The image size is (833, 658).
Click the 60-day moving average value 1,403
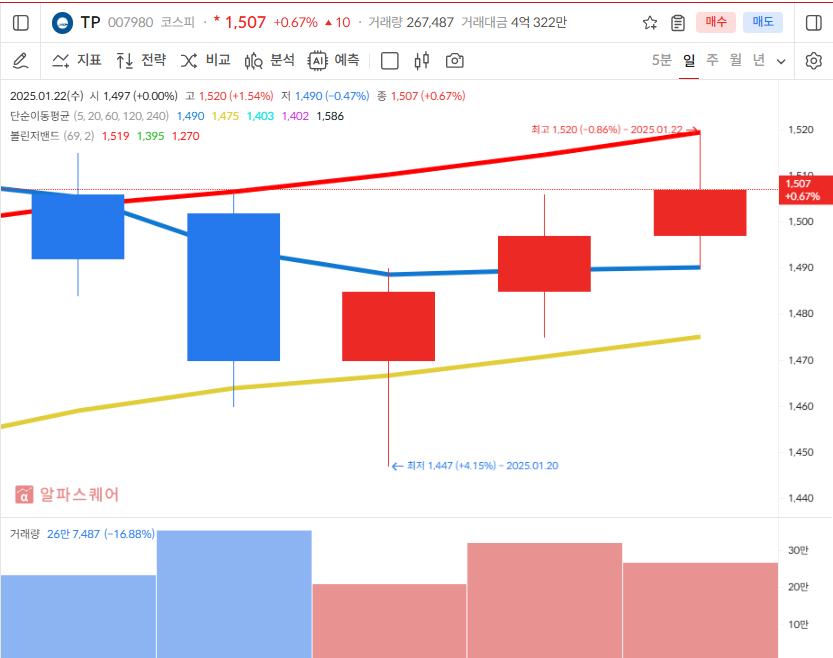(260, 116)
